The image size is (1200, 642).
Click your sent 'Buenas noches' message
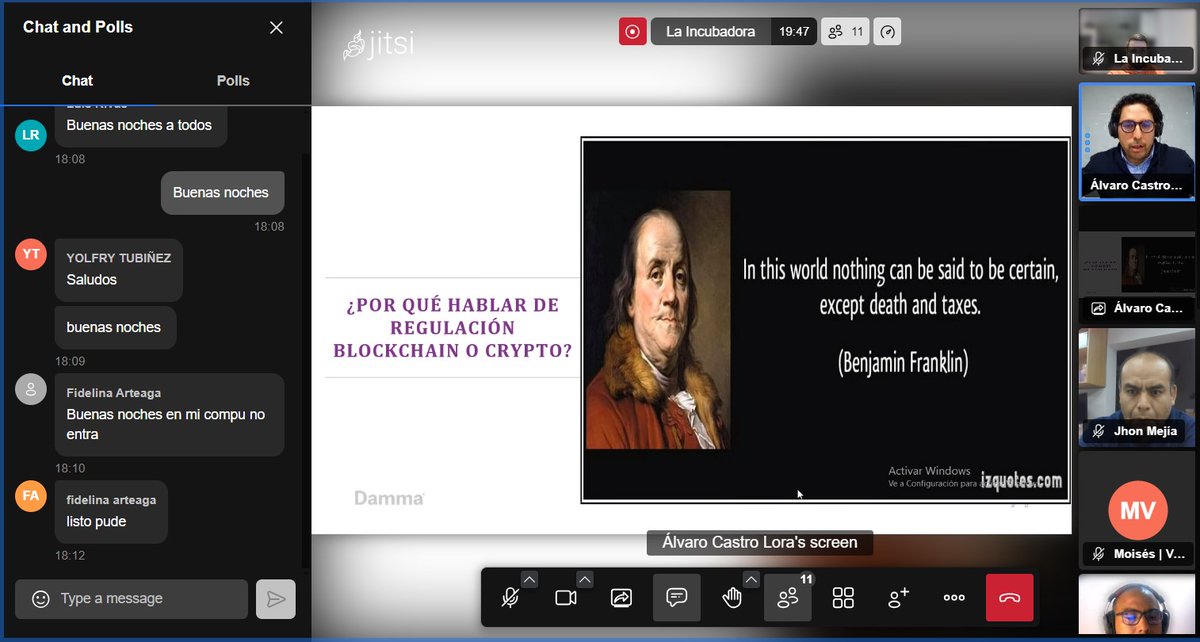coord(221,193)
